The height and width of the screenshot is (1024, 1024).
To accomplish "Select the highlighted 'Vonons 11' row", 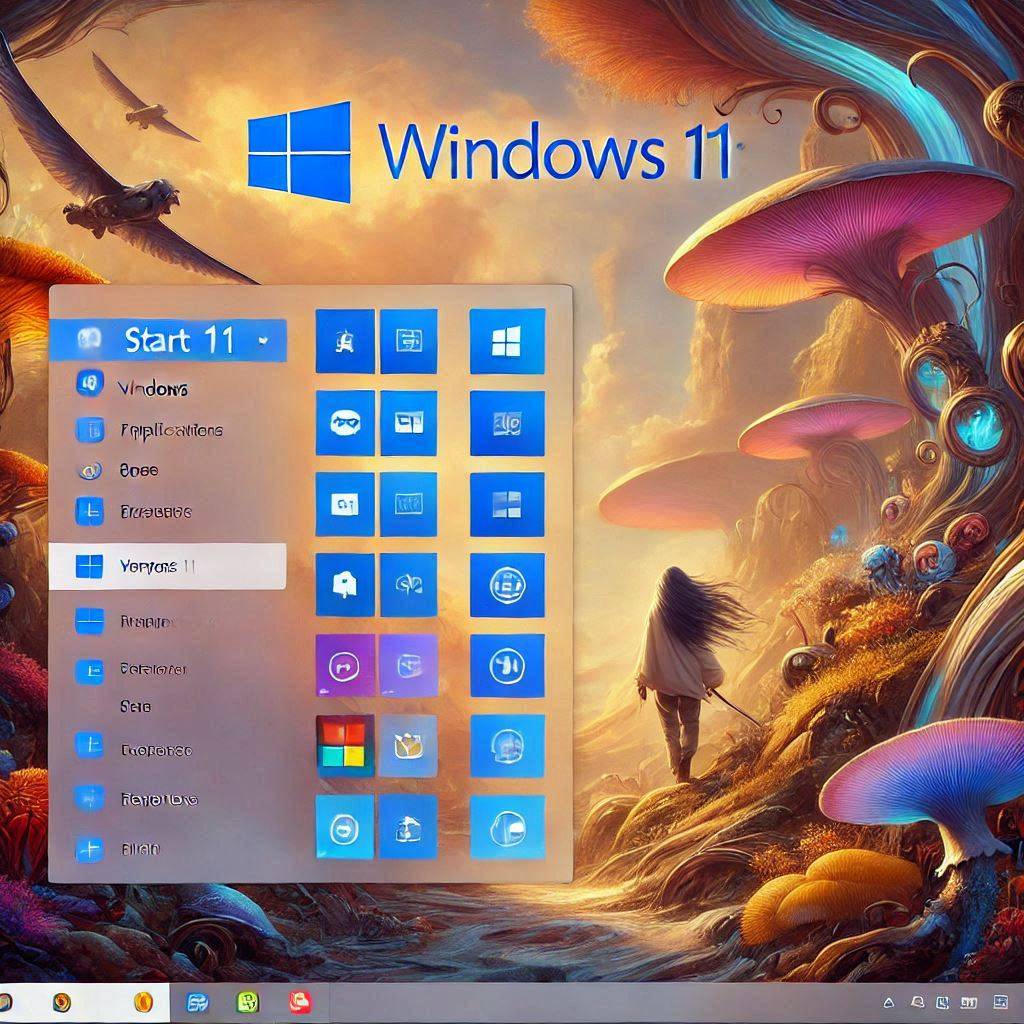I will point(167,566).
